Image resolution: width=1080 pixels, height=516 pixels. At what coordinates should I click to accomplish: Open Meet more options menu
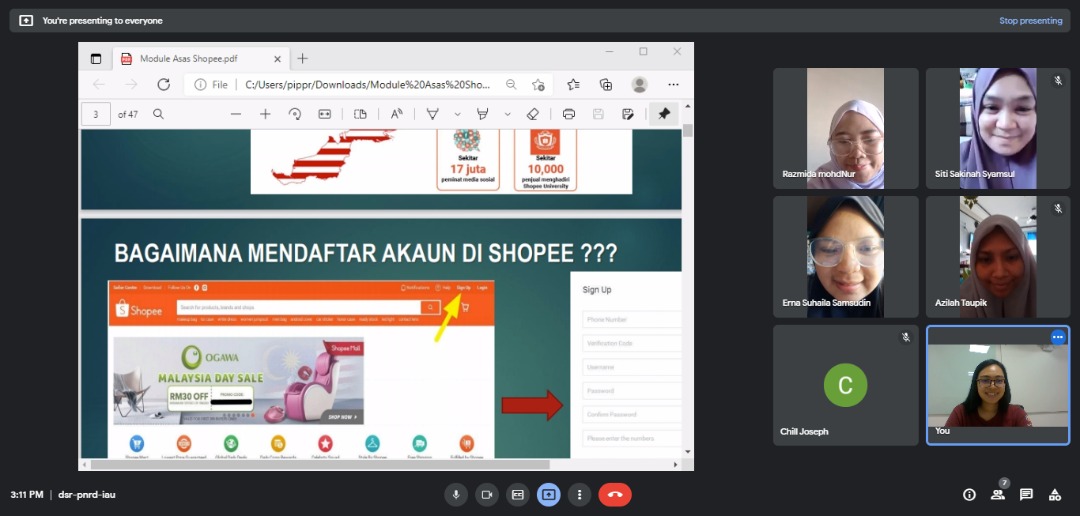click(580, 495)
